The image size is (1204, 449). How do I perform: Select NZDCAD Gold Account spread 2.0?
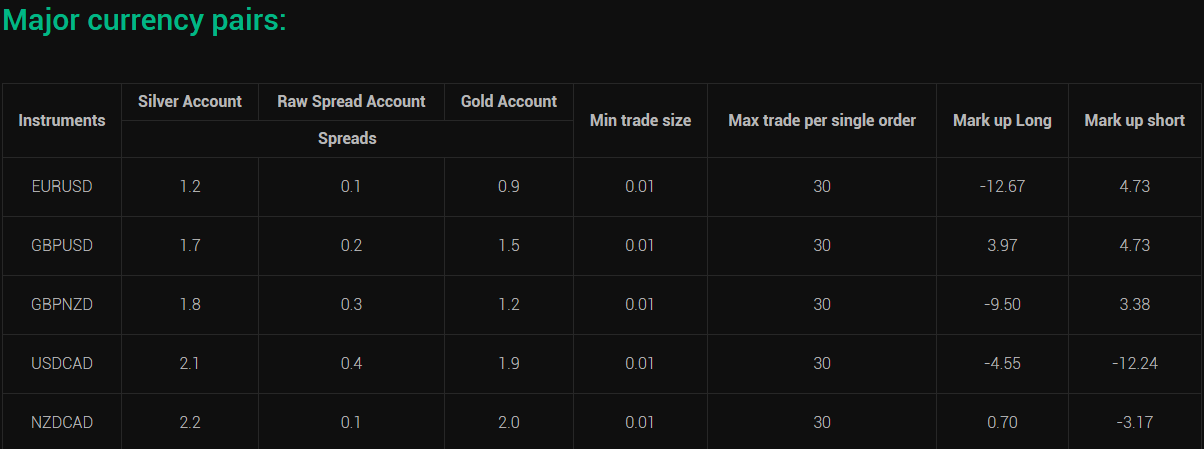509,422
